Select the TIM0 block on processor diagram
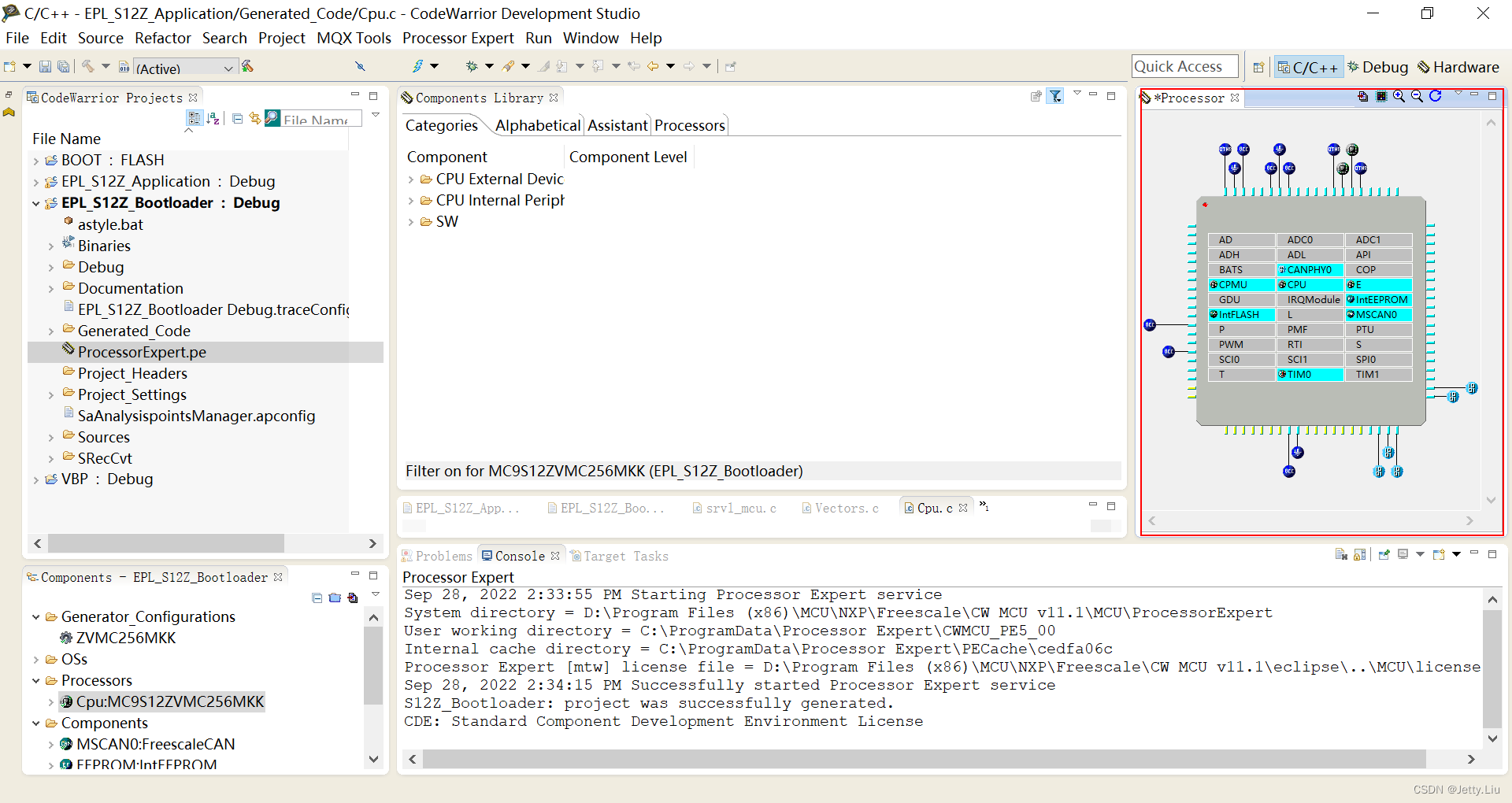 click(1310, 374)
